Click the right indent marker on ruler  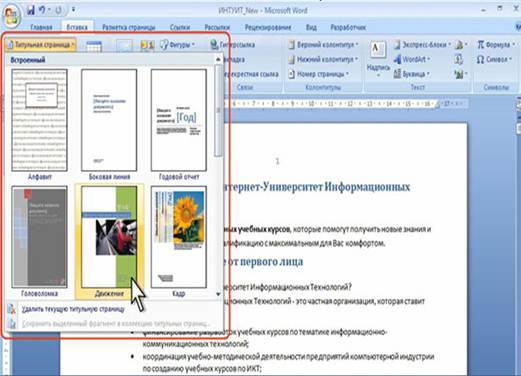437,105
